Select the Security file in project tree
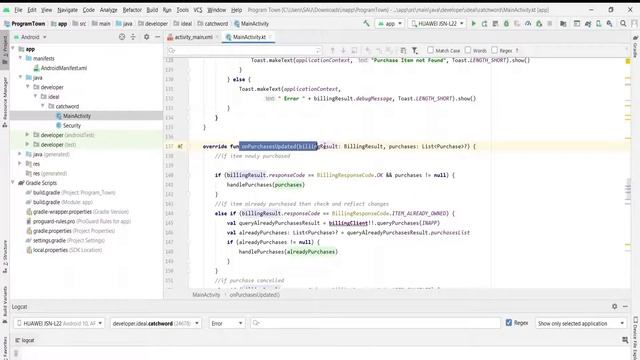This screenshot has height=360, width=640. click(x=68, y=125)
